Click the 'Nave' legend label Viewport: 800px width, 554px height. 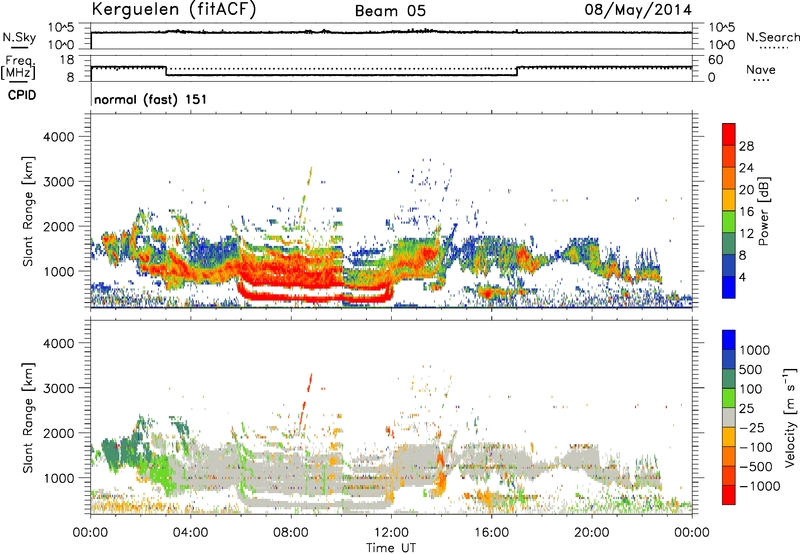tap(760, 70)
